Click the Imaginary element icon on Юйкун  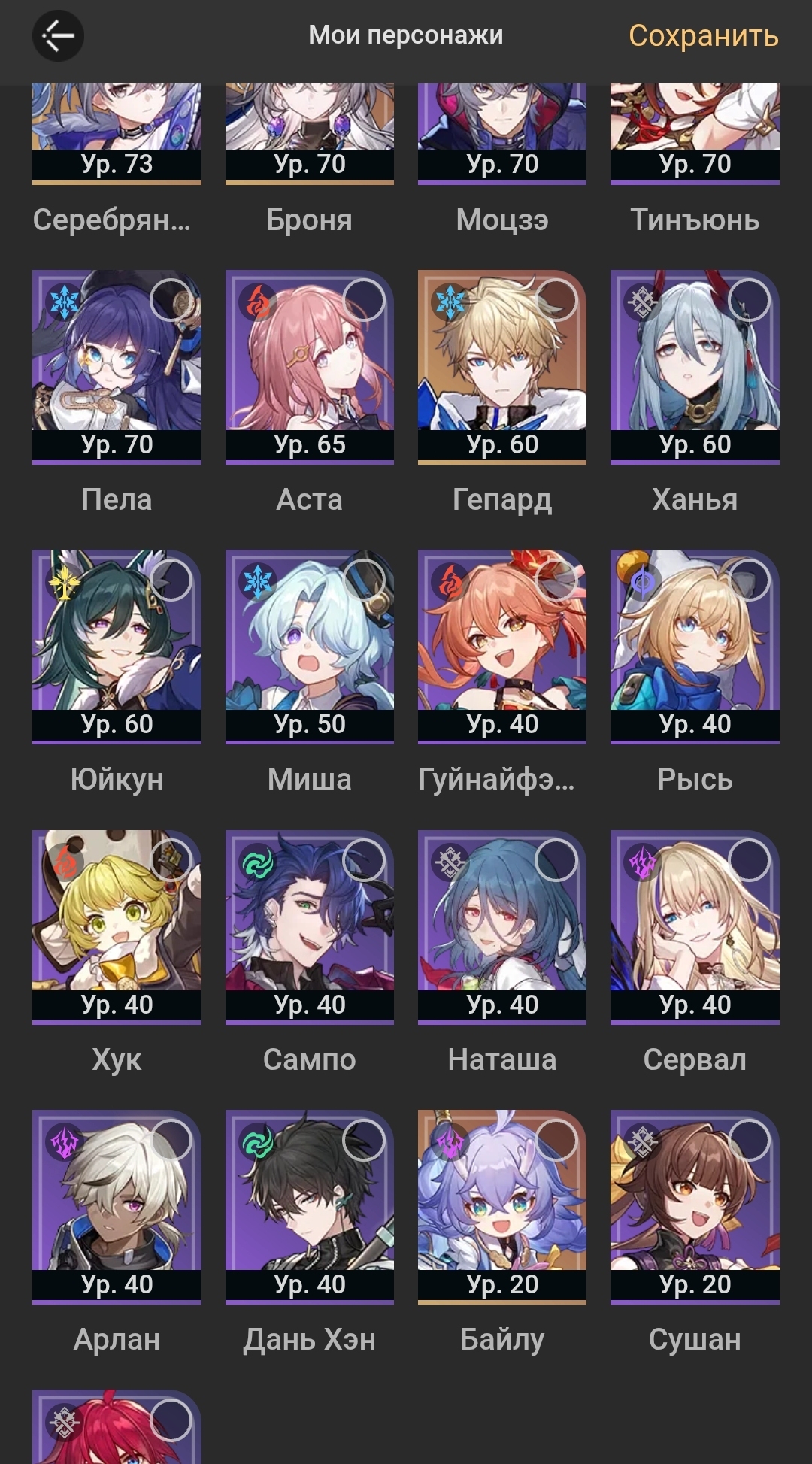(65, 581)
